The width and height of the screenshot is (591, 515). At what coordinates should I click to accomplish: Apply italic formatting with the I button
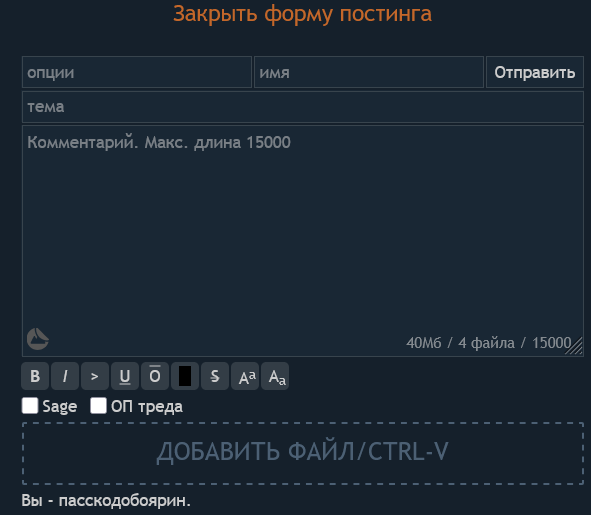coord(65,376)
